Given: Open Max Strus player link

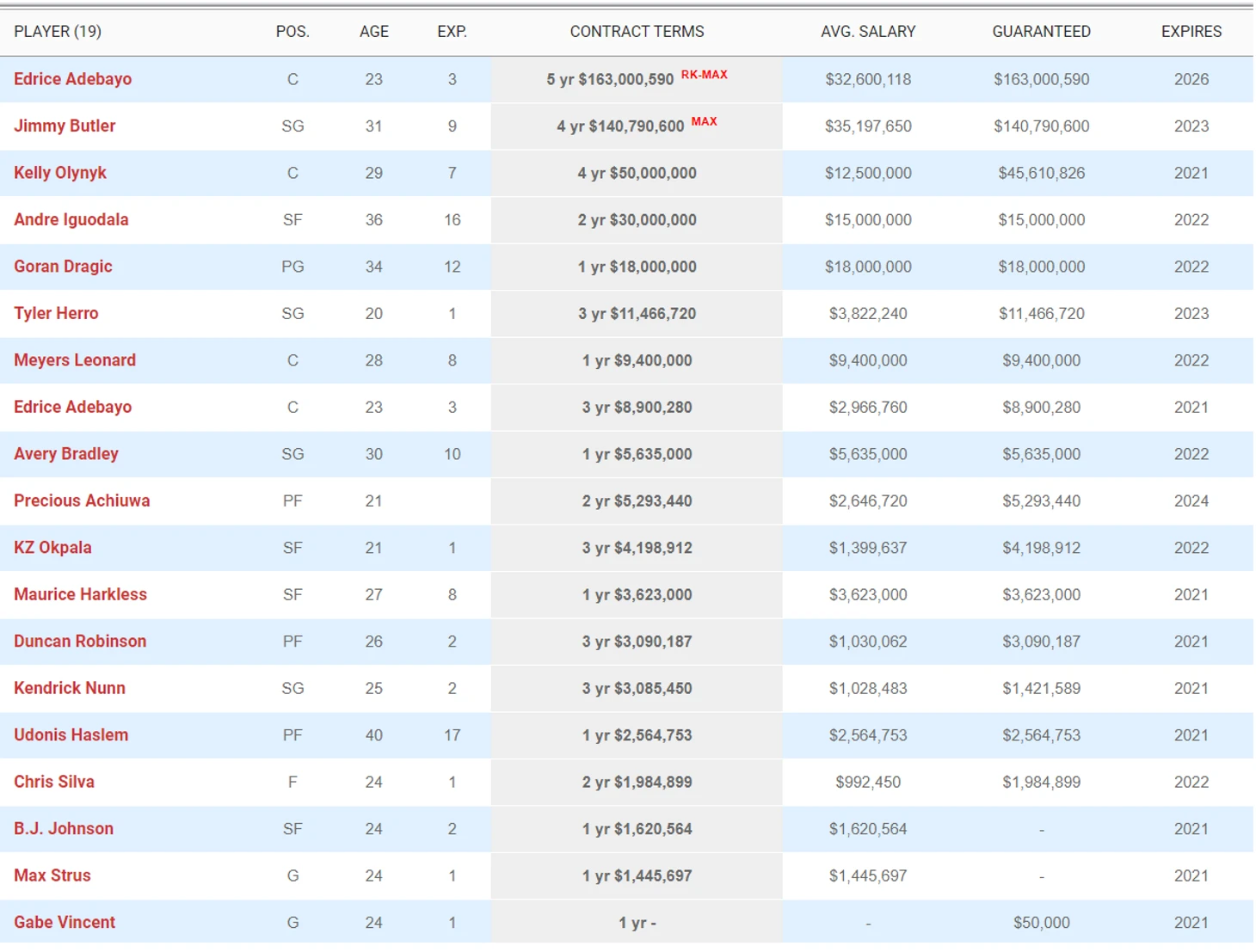Looking at the screenshot, I should pyautogui.click(x=52, y=875).
